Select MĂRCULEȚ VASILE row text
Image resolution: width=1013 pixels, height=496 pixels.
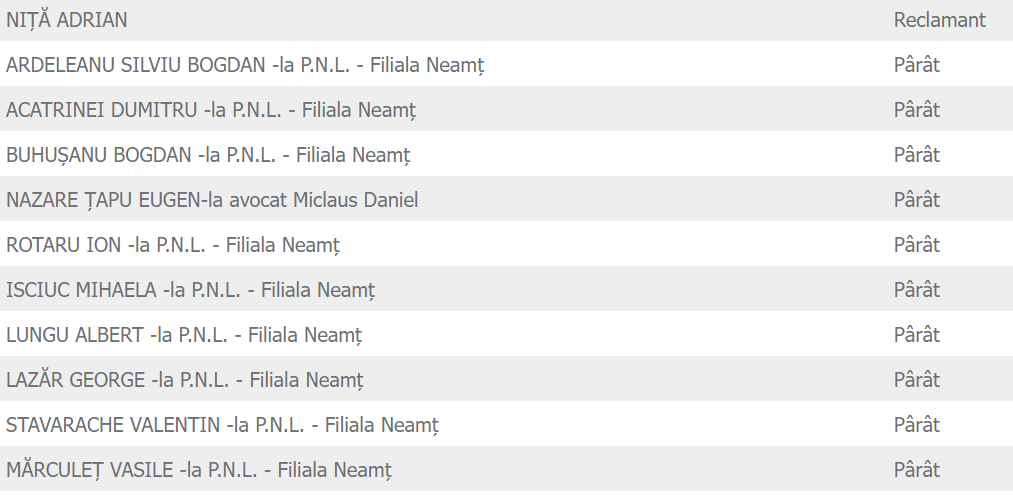click(x=199, y=470)
